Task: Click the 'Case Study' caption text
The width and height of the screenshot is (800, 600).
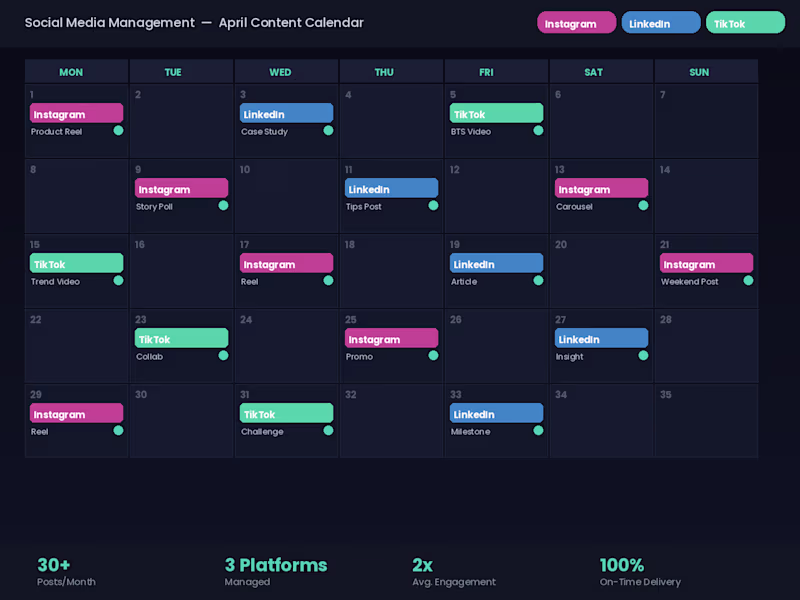Action: (264, 132)
